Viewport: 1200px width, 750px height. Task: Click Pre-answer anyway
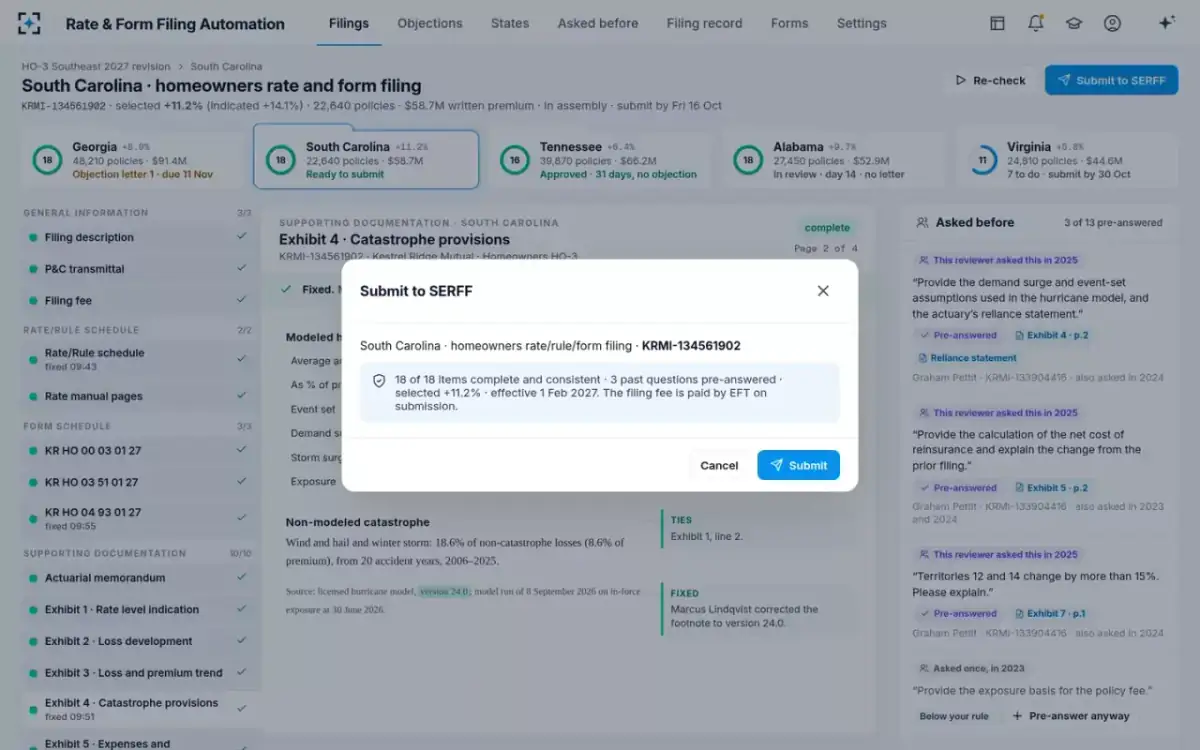(x=1071, y=716)
